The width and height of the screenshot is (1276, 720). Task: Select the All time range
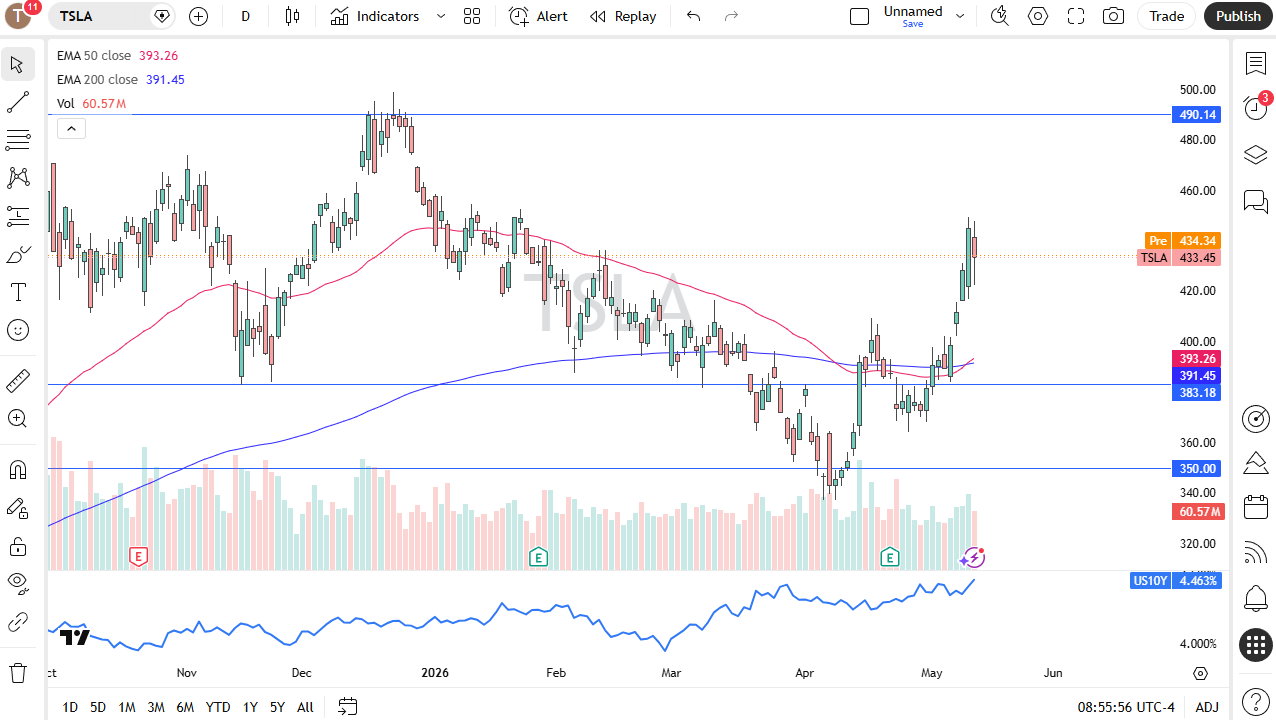[305, 707]
